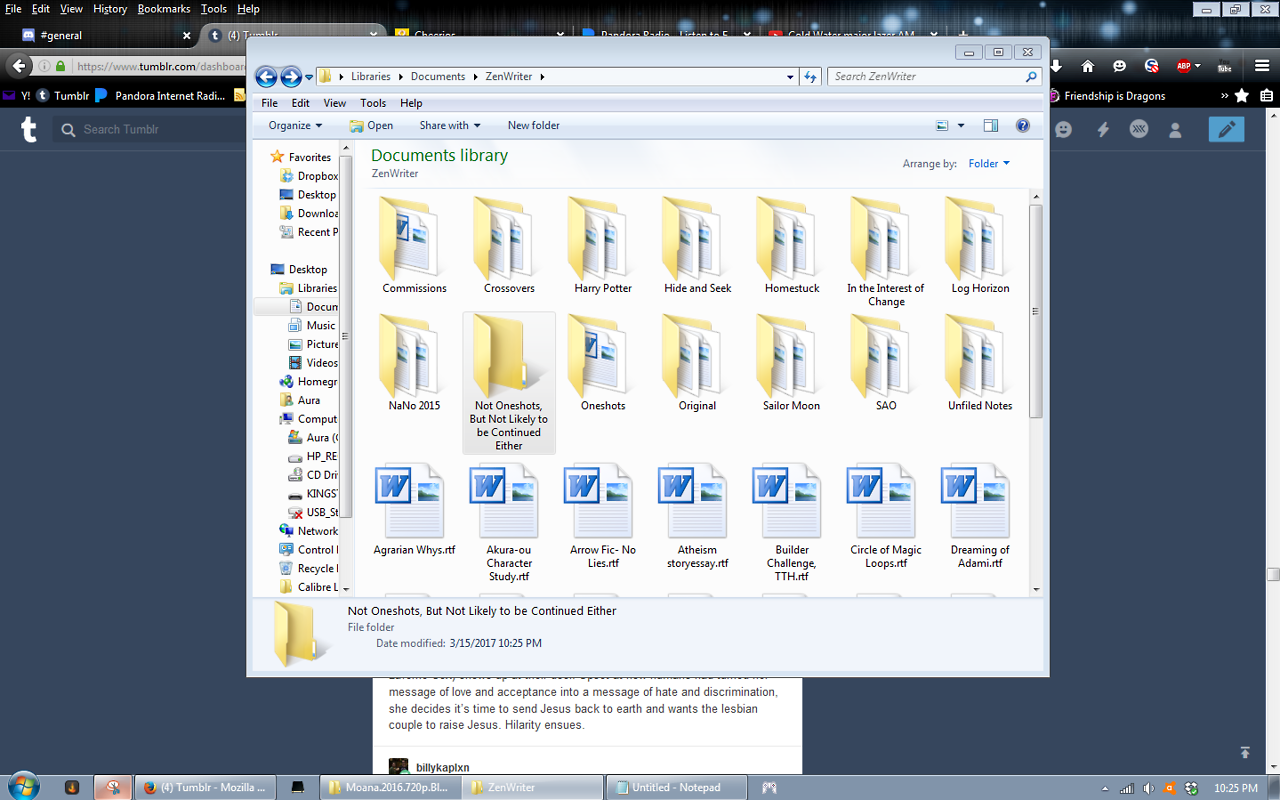Screen dimensions: 1280x800
Task: Click the Explorer Forward arrow button
Action: [x=291, y=77]
